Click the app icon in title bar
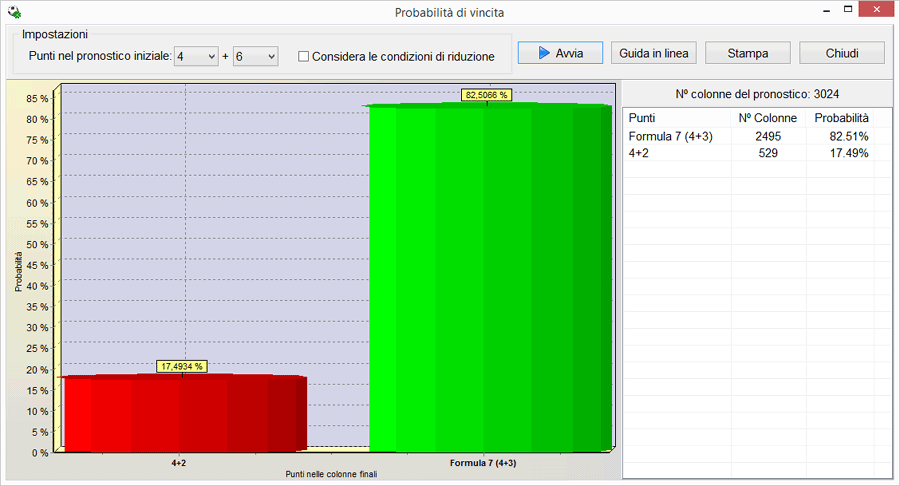Screen dimensions: 900x486 tap(13, 12)
